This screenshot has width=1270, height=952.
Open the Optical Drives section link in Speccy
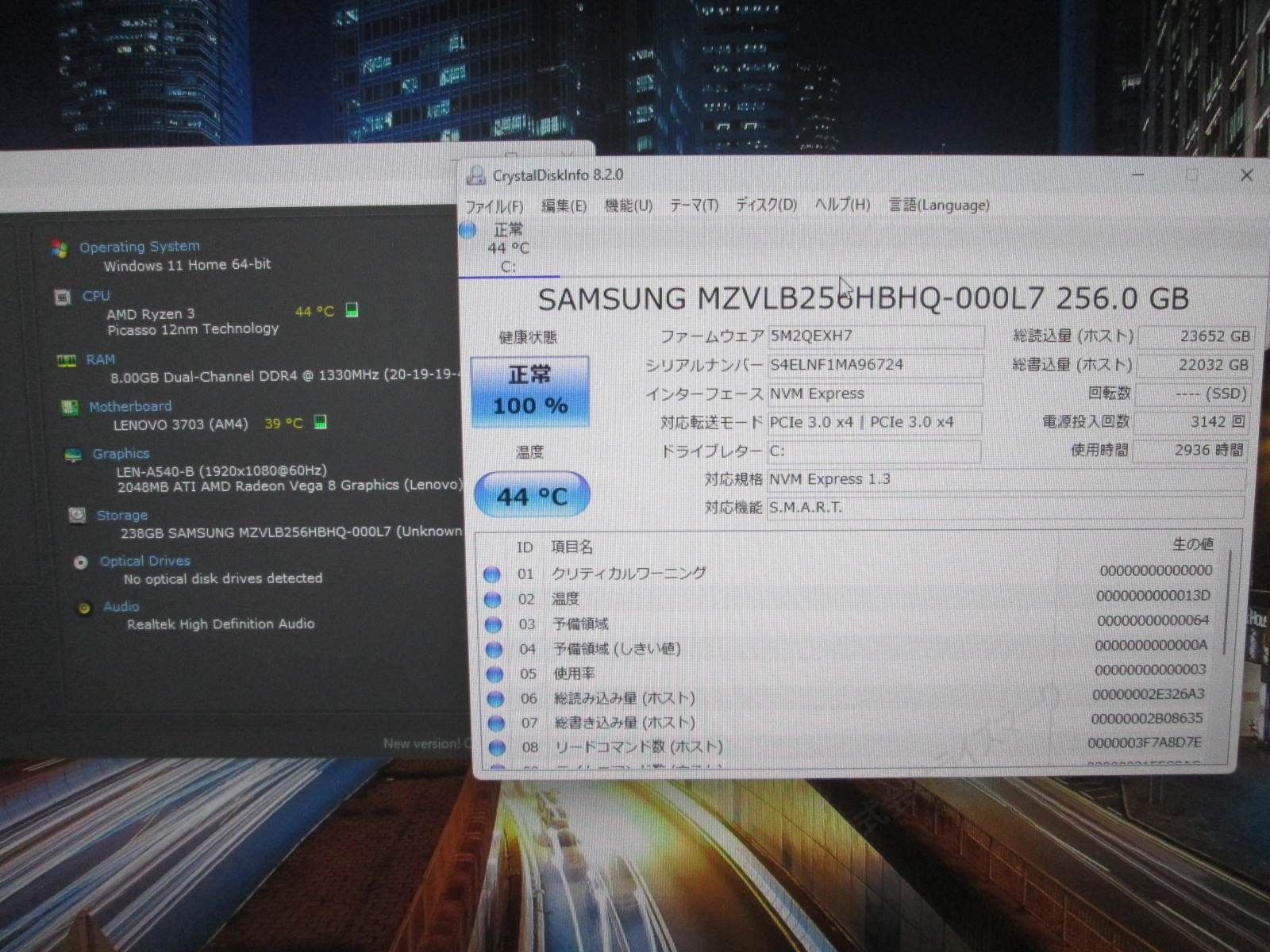pos(145,561)
